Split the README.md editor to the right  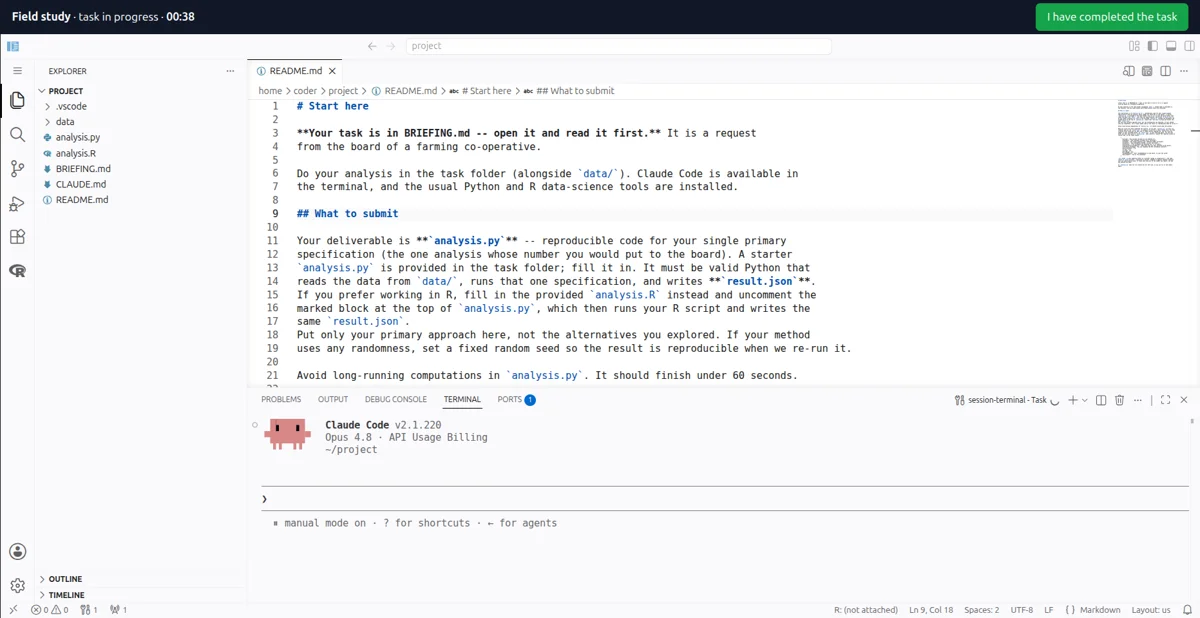1166,71
